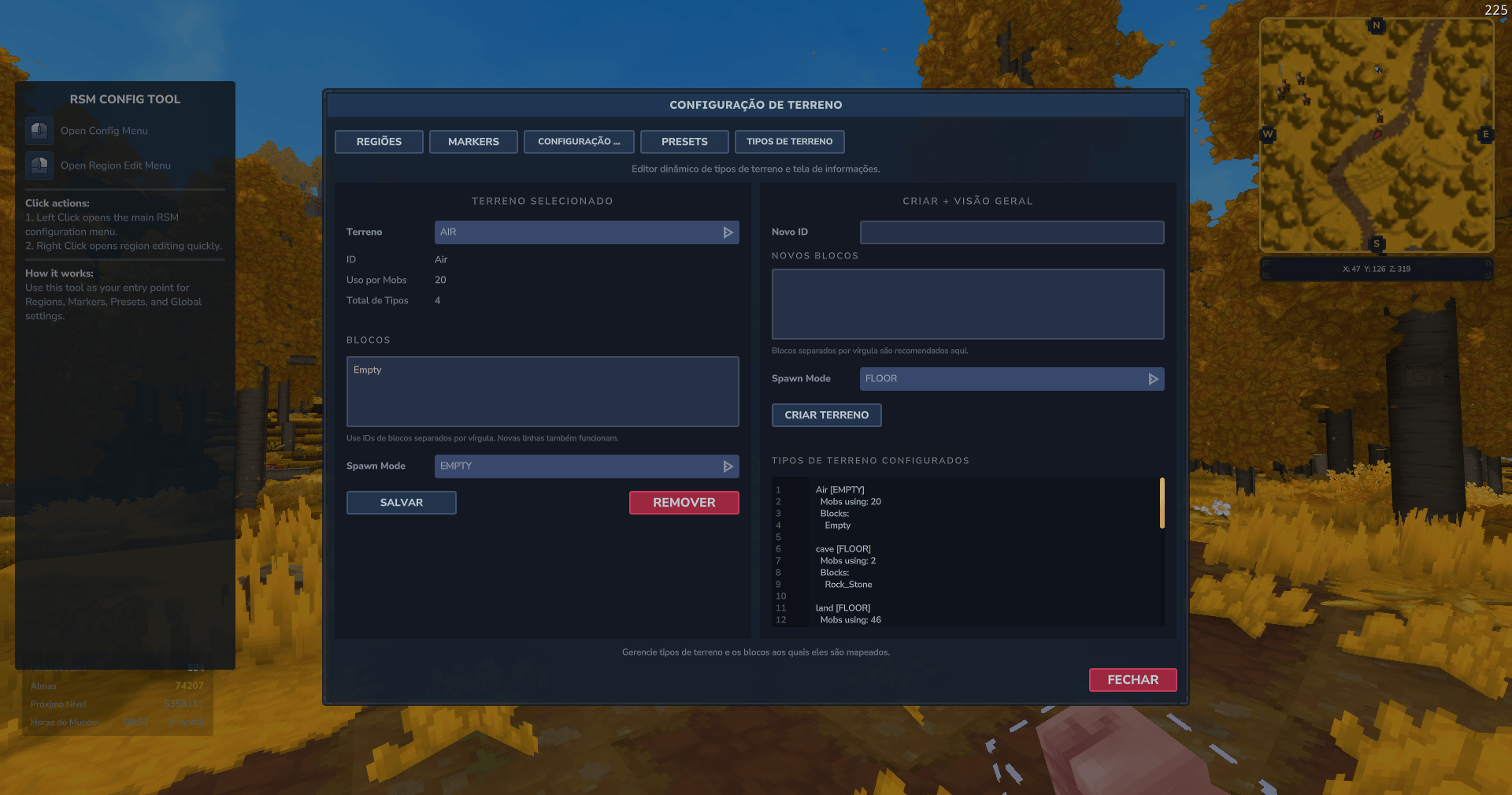Click the 'Open Config Menu' label

pyautogui.click(x=104, y=131)
